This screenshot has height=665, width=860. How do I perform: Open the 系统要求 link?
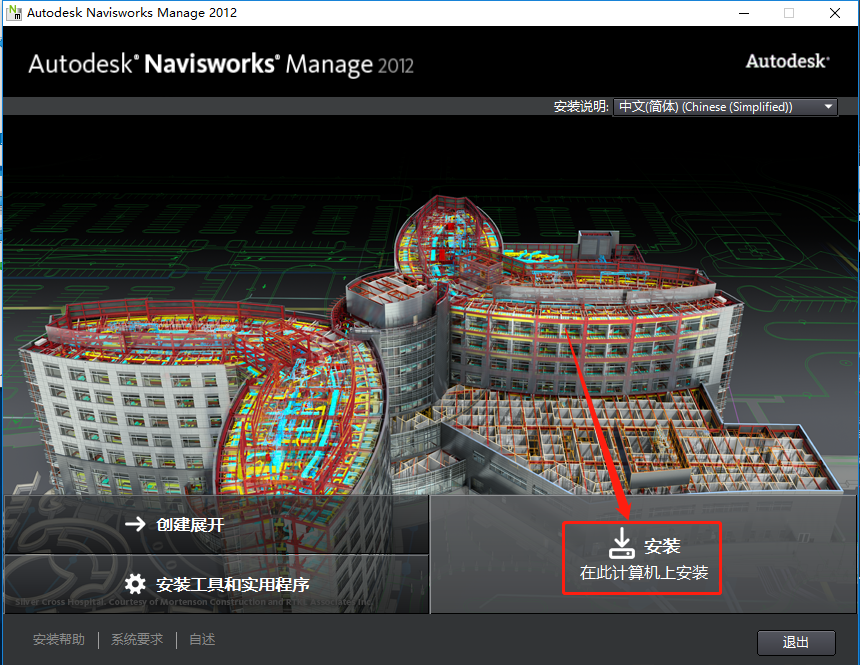(x=137, y=640)
